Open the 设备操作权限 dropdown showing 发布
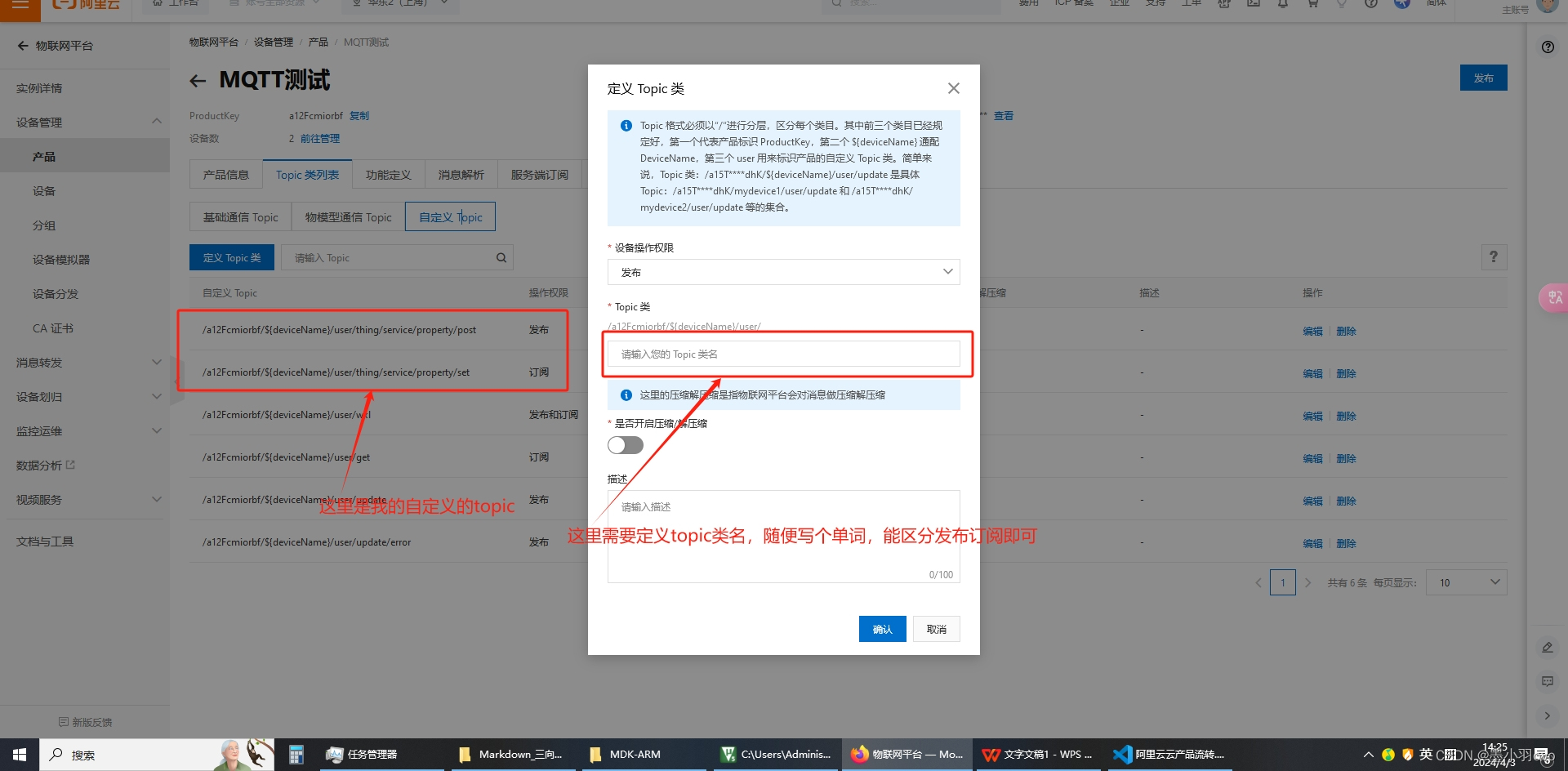This screenshot has height=771, width=1568. [x=783, y=272]
